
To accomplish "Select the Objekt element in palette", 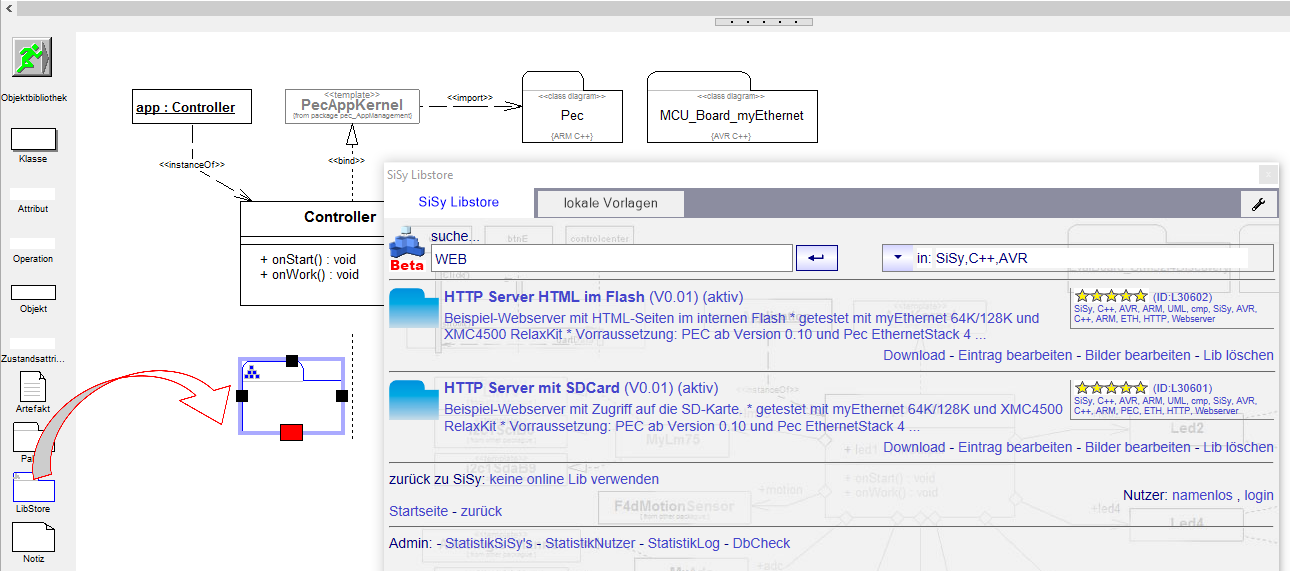I will pyautogui.click(x=33, y=292).
